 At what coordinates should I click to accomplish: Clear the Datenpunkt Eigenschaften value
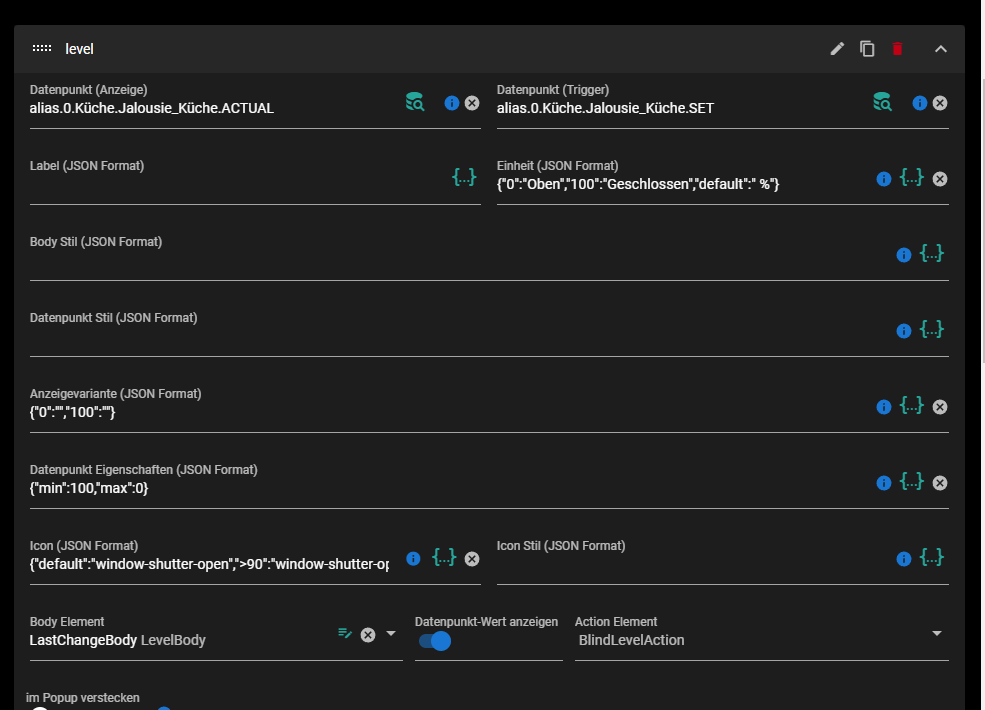click(x=940, y=483)
